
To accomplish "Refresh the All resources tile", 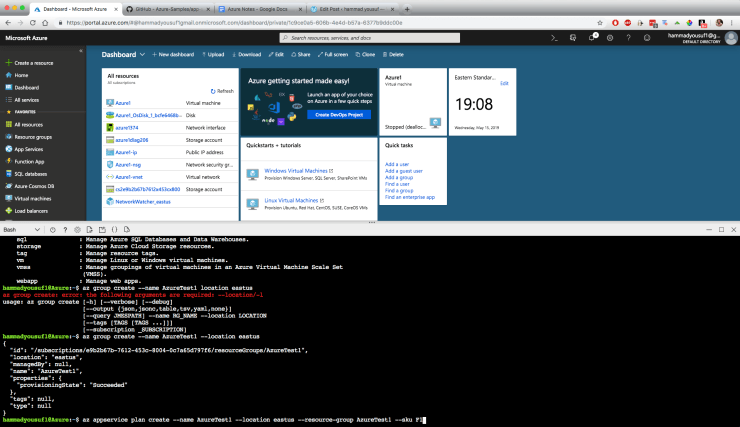I will tap(222, 91).
